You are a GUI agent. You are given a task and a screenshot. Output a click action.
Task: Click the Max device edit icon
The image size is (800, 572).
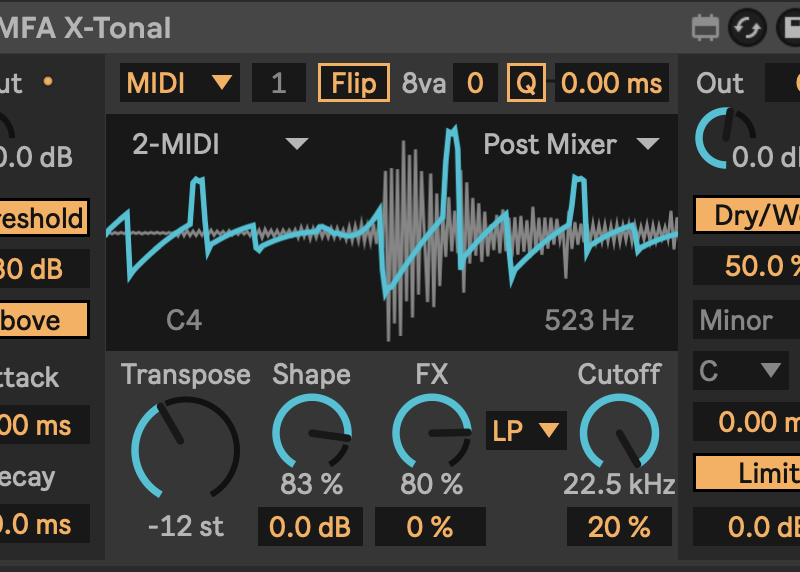coord(706,27)
